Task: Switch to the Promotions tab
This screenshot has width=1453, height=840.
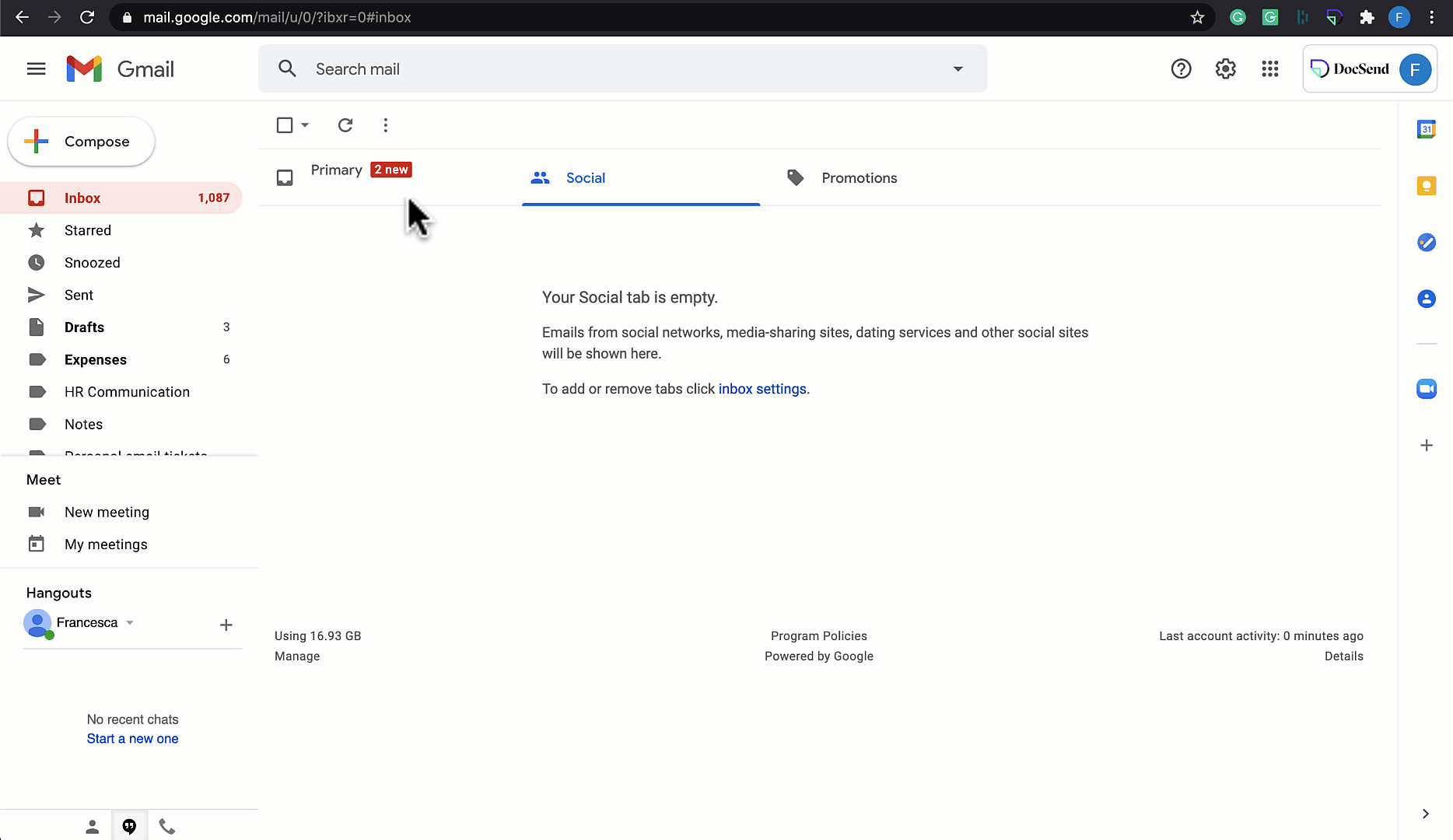Action: pyautogui.click(x=859, y=177)
